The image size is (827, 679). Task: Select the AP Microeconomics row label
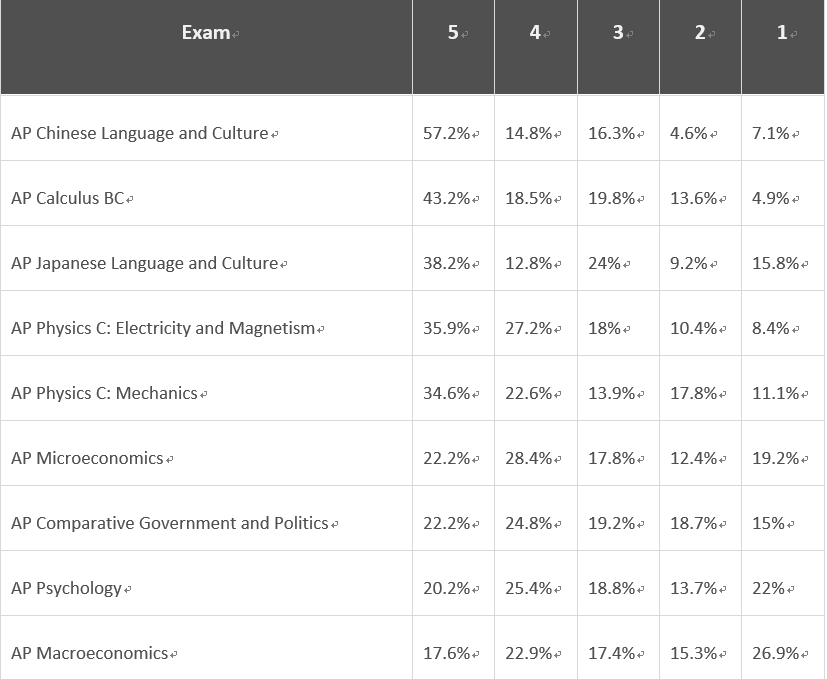[87, 458]
